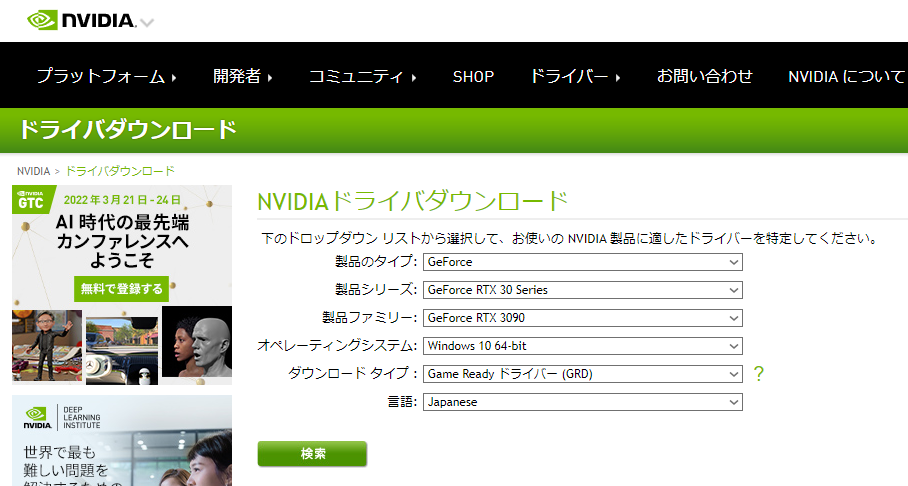This screenshot has height=486, width=908.
Task: Click the NVIDIA breadcrumb link
Action: [x=33, y=171]
